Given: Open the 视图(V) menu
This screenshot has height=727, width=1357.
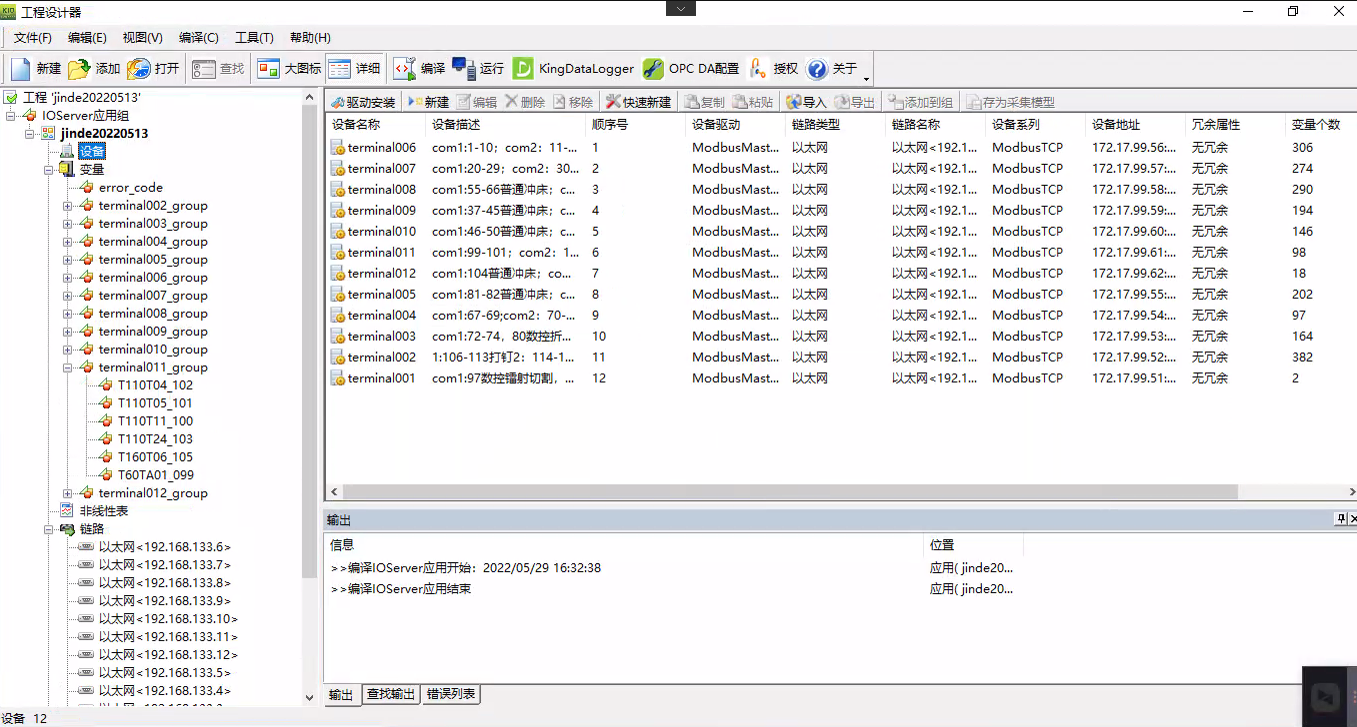Looking at the screenshot, I should (142, 37).
